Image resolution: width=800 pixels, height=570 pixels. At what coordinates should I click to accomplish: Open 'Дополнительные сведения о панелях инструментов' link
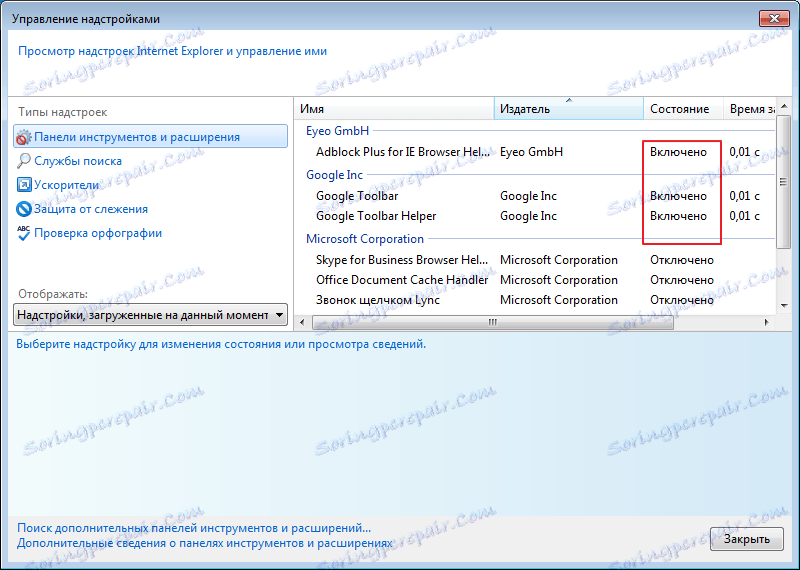coord(205,543)
